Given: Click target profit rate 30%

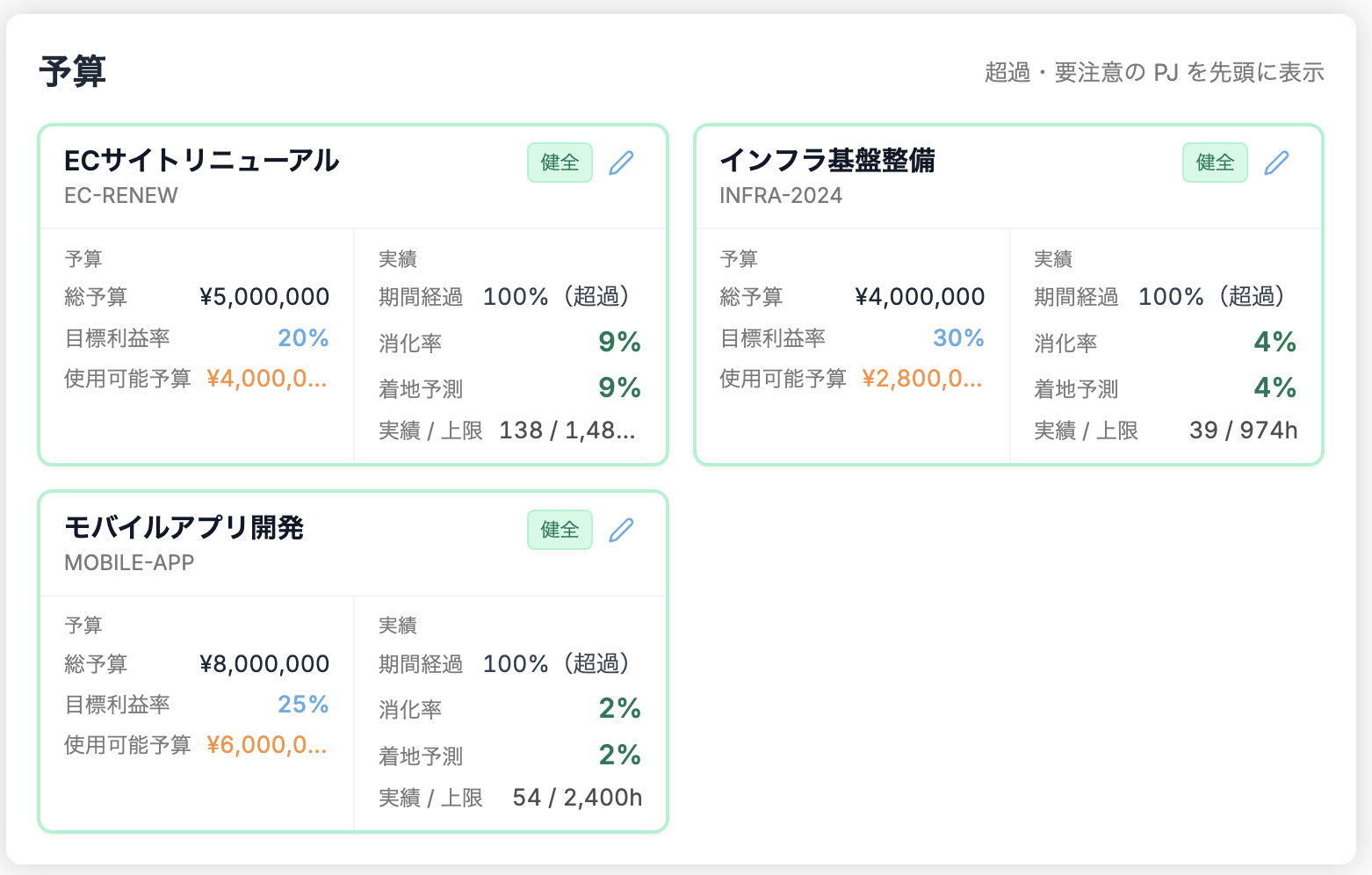Looking at the screenshot, I should pos(958,338).
